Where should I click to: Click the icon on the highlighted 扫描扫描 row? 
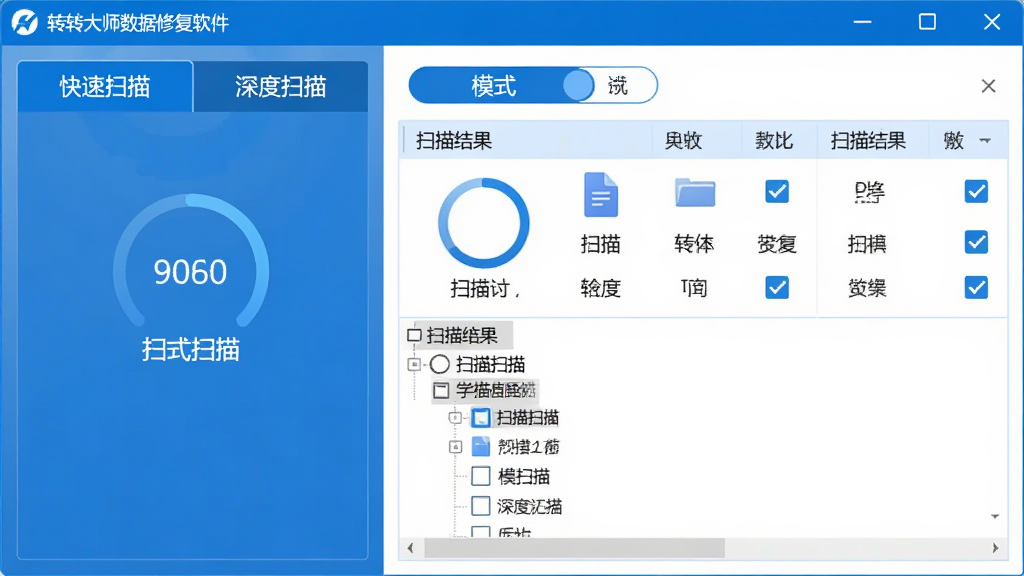pos(481,418)
